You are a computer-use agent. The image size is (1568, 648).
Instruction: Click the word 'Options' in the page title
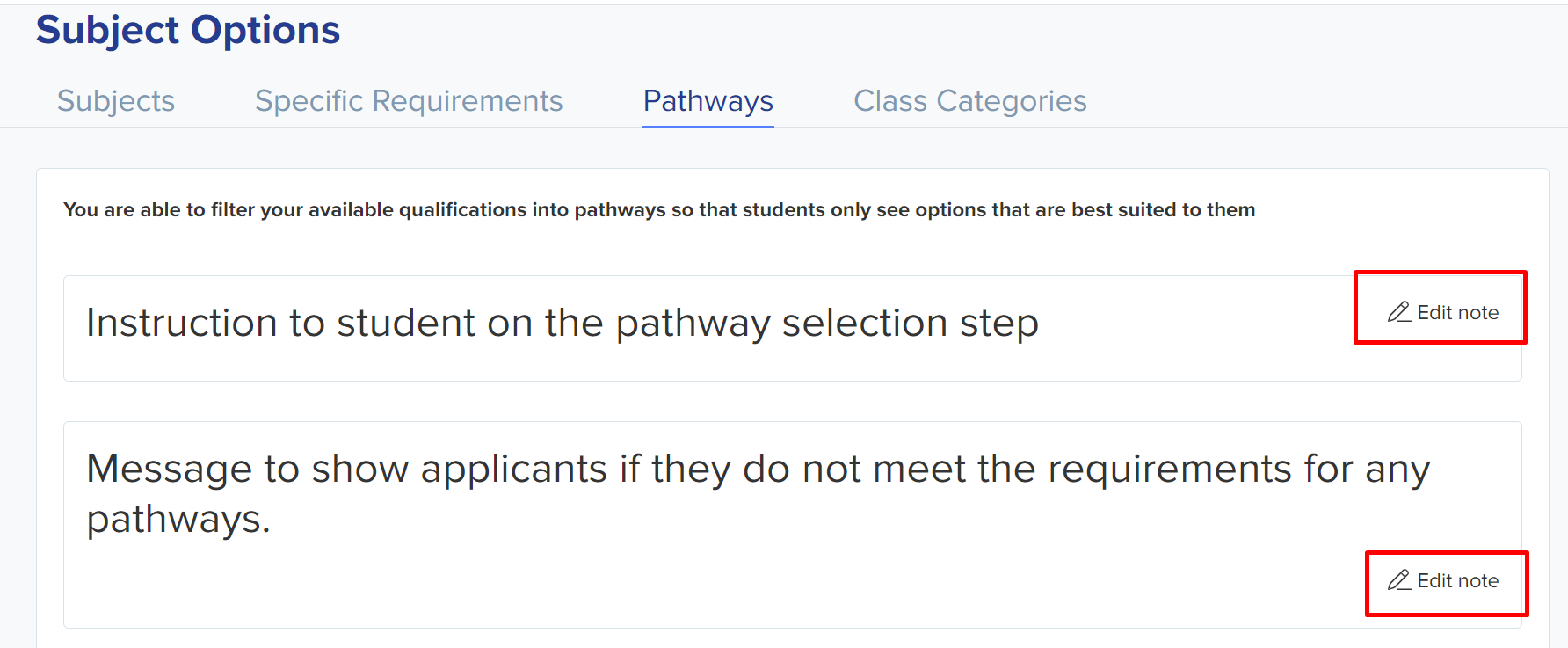pos(265,30)
